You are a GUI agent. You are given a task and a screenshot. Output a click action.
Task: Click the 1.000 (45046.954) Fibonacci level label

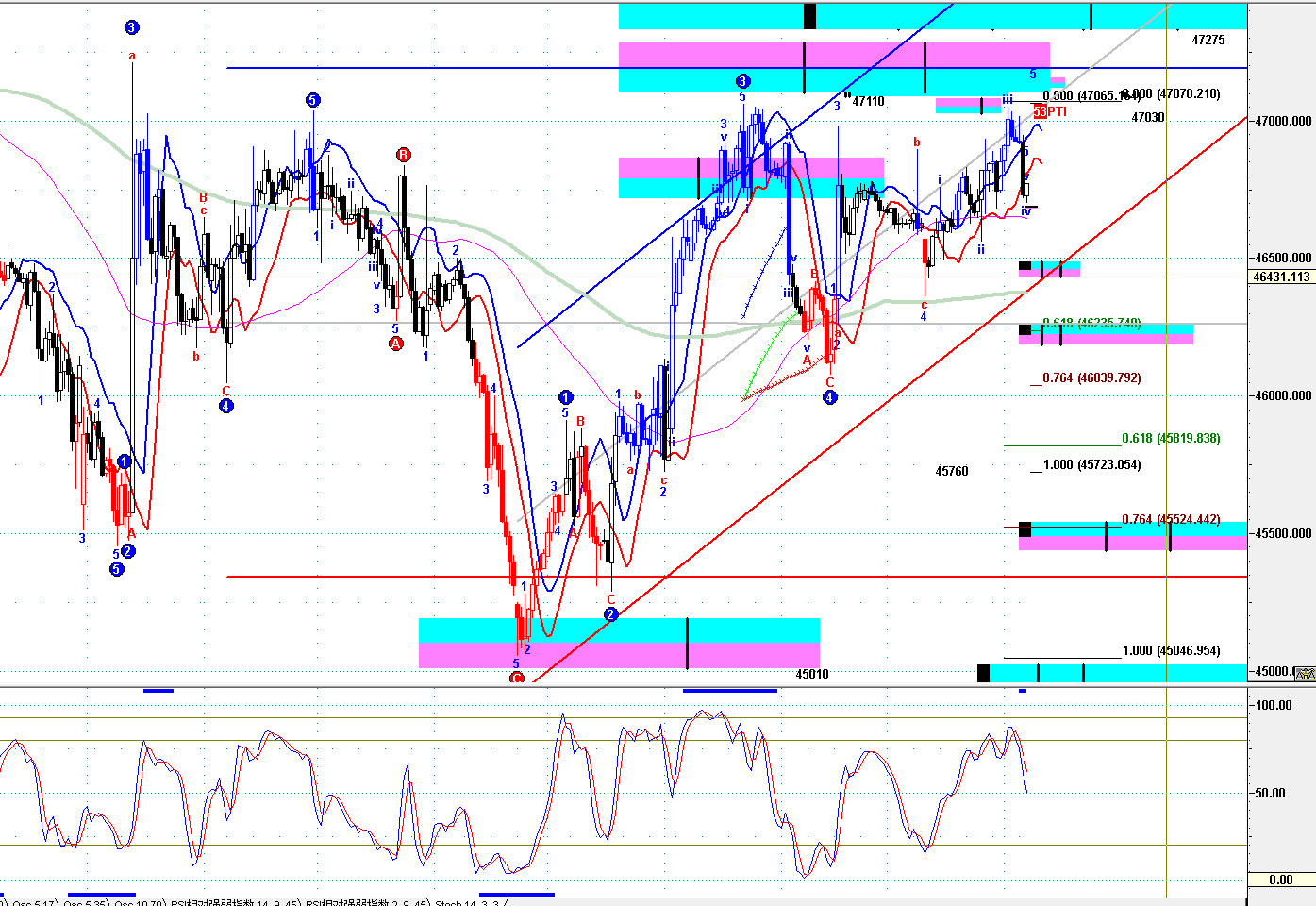pyautogui.click(x=1171, y=650)
